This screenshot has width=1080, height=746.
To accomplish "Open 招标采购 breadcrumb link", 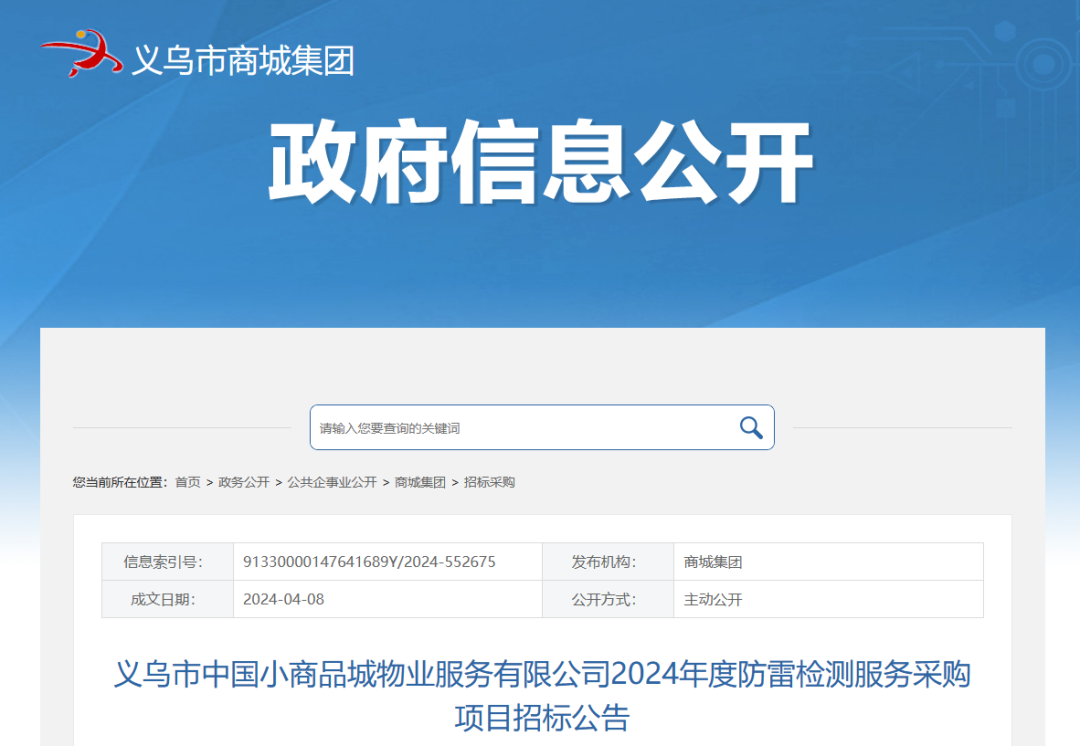I will tap(489, 482).
